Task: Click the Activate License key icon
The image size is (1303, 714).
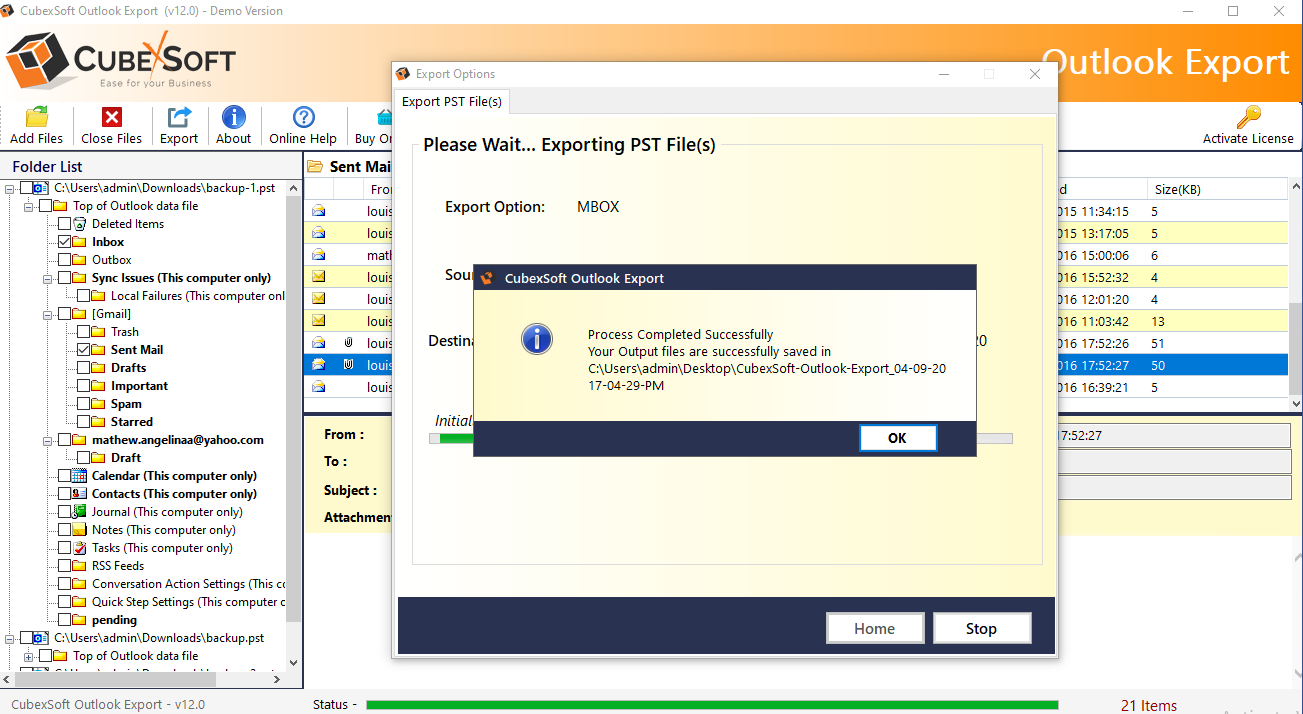Action: [1248, 117]
